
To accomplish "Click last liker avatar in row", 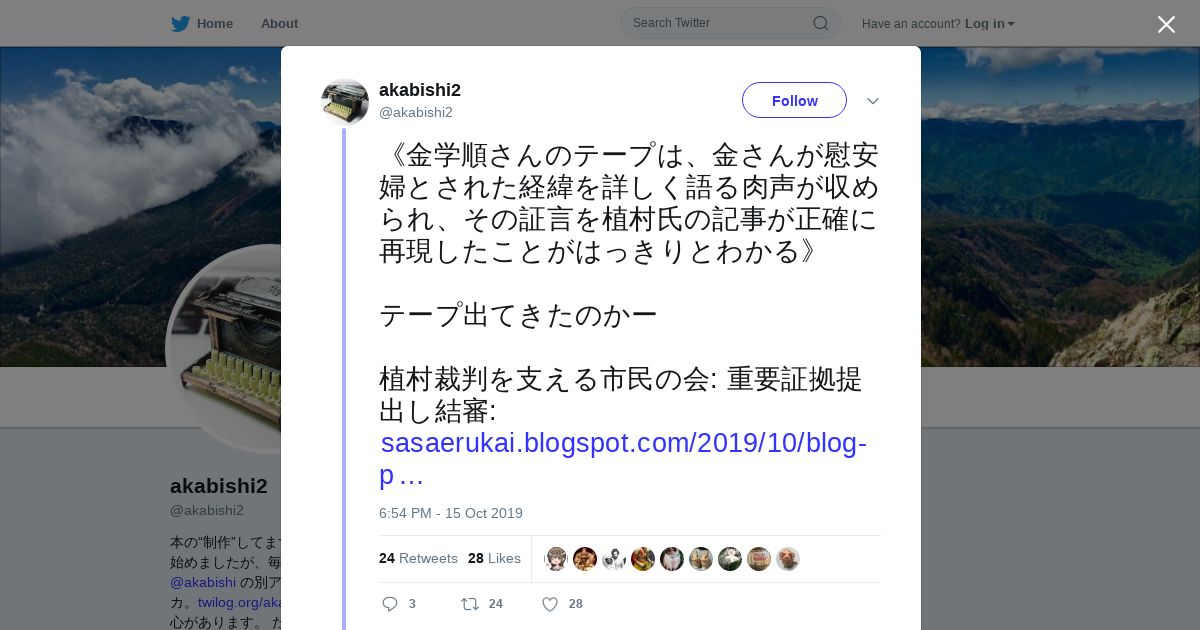I will click(x=788, y=559).
